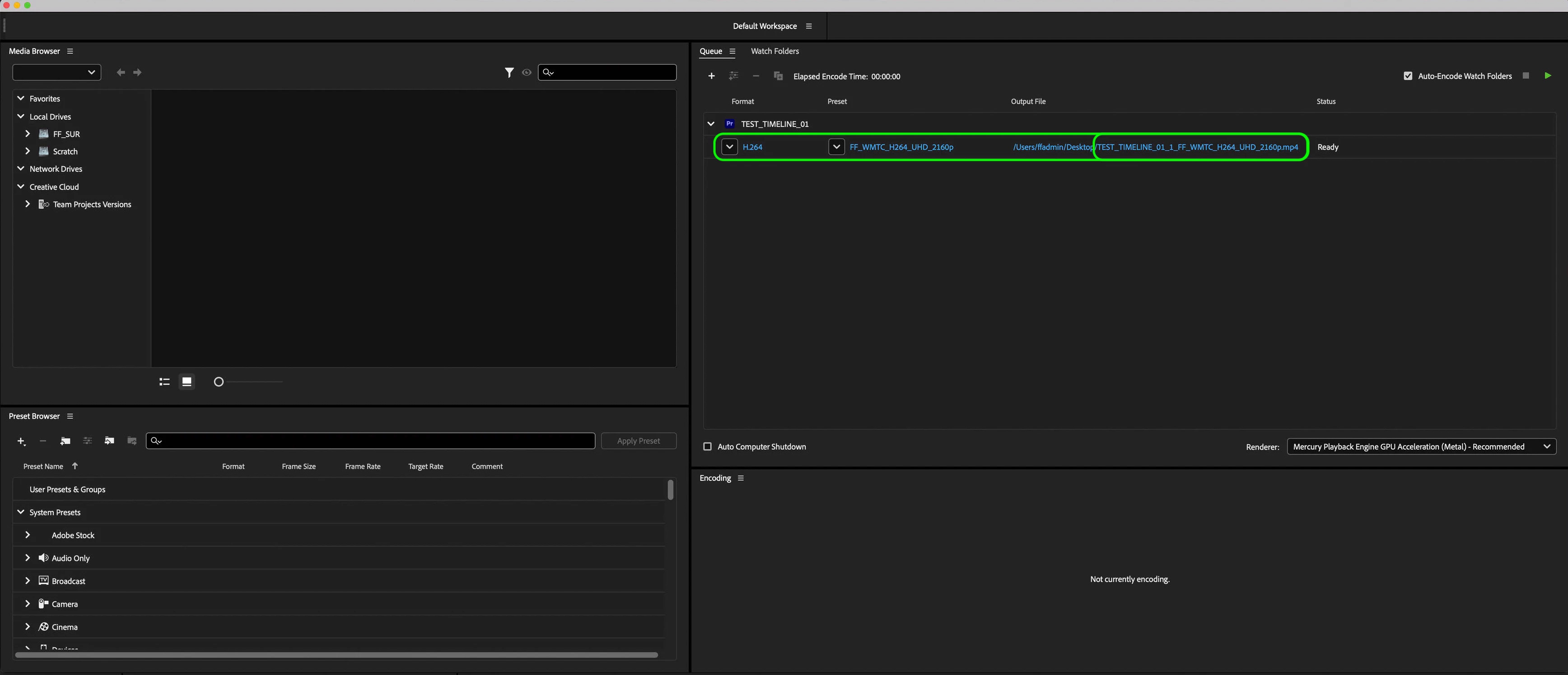The image size is (1568, 675).
Task: Open the Default Workspace menu
Action: pos(808,26)
